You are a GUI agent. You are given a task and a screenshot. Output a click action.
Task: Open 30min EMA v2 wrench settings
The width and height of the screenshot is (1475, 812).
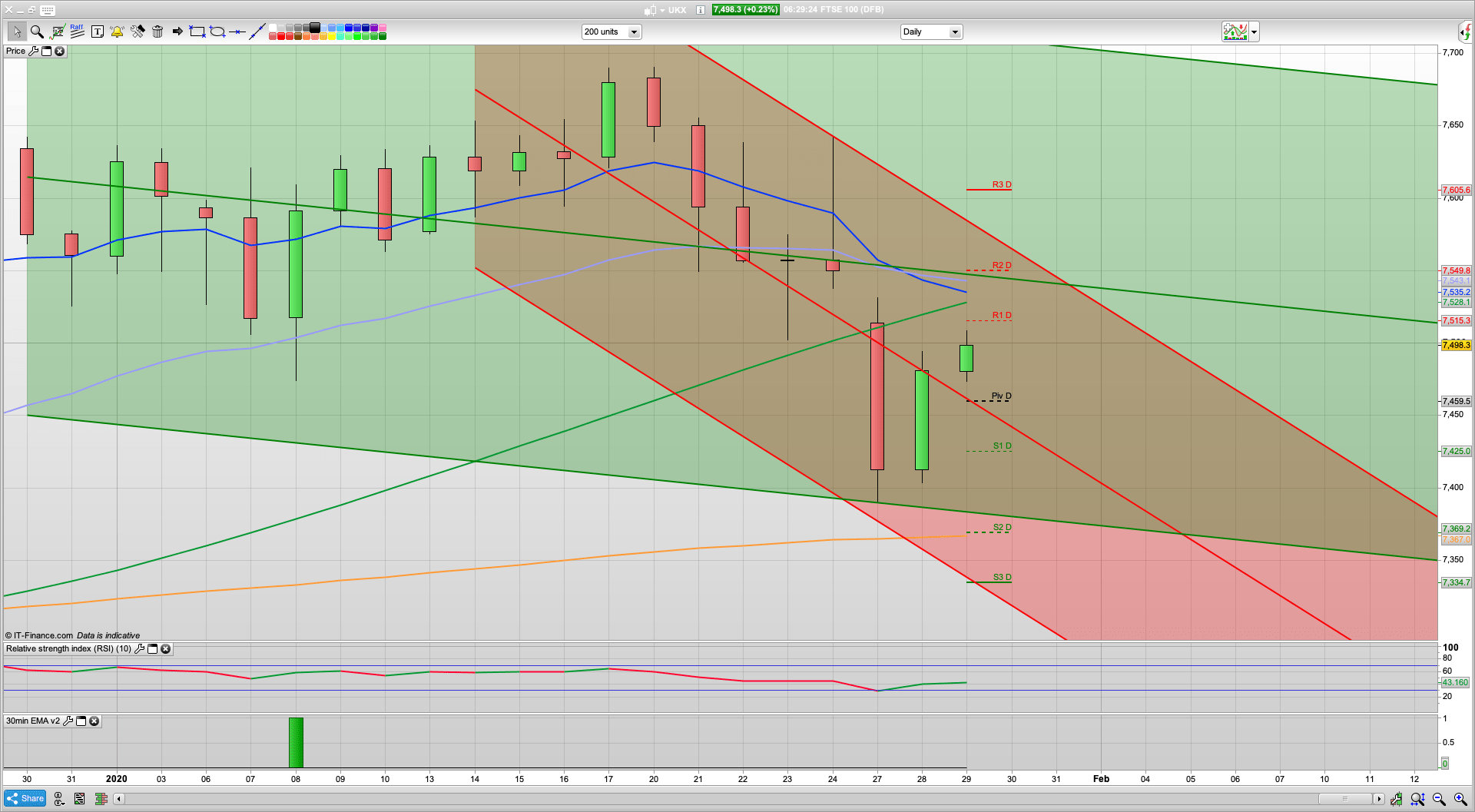68,721
